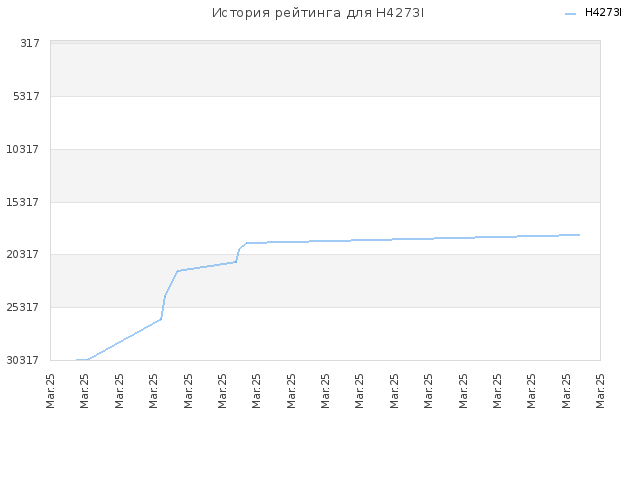Click the 15317 y-axis label
640x480 pixels.
pos(23,202)
